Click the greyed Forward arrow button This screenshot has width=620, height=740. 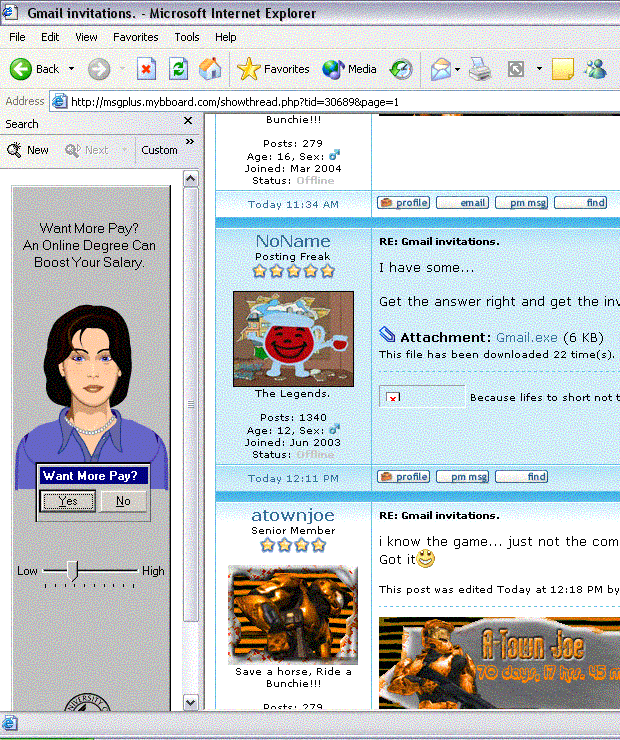pos(99,69)
